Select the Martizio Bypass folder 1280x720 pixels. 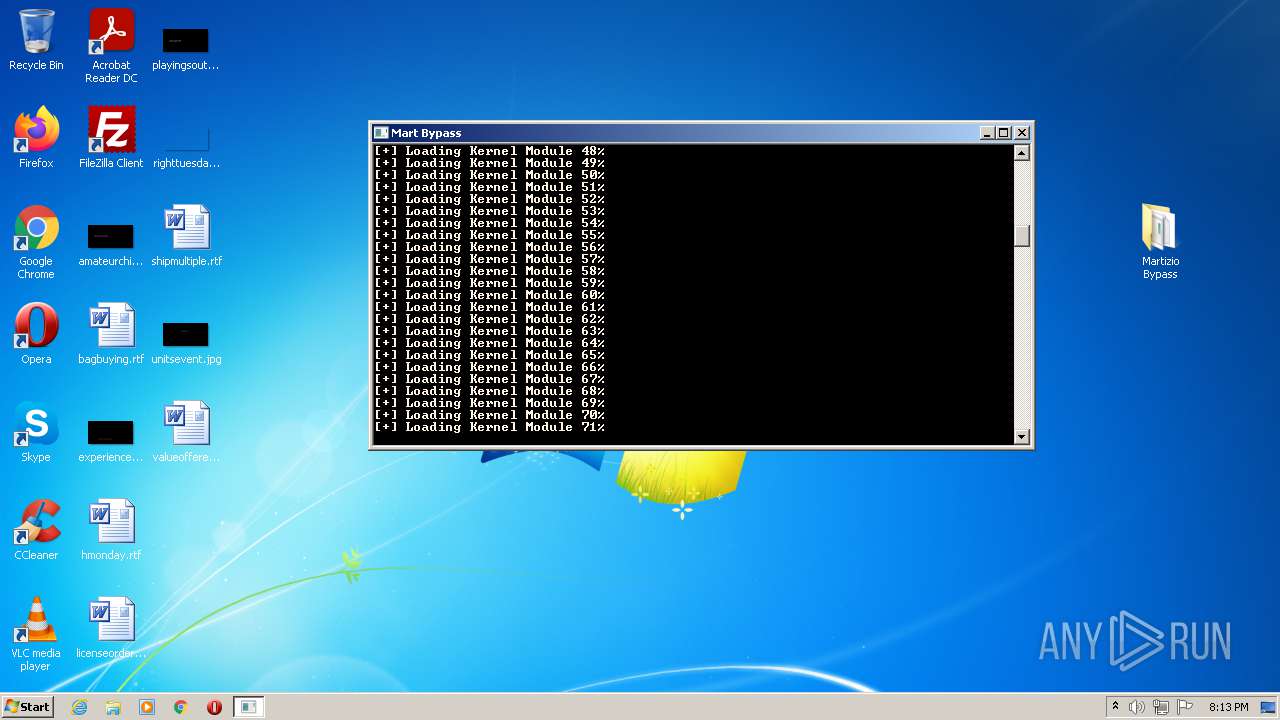pos(1160,242)
